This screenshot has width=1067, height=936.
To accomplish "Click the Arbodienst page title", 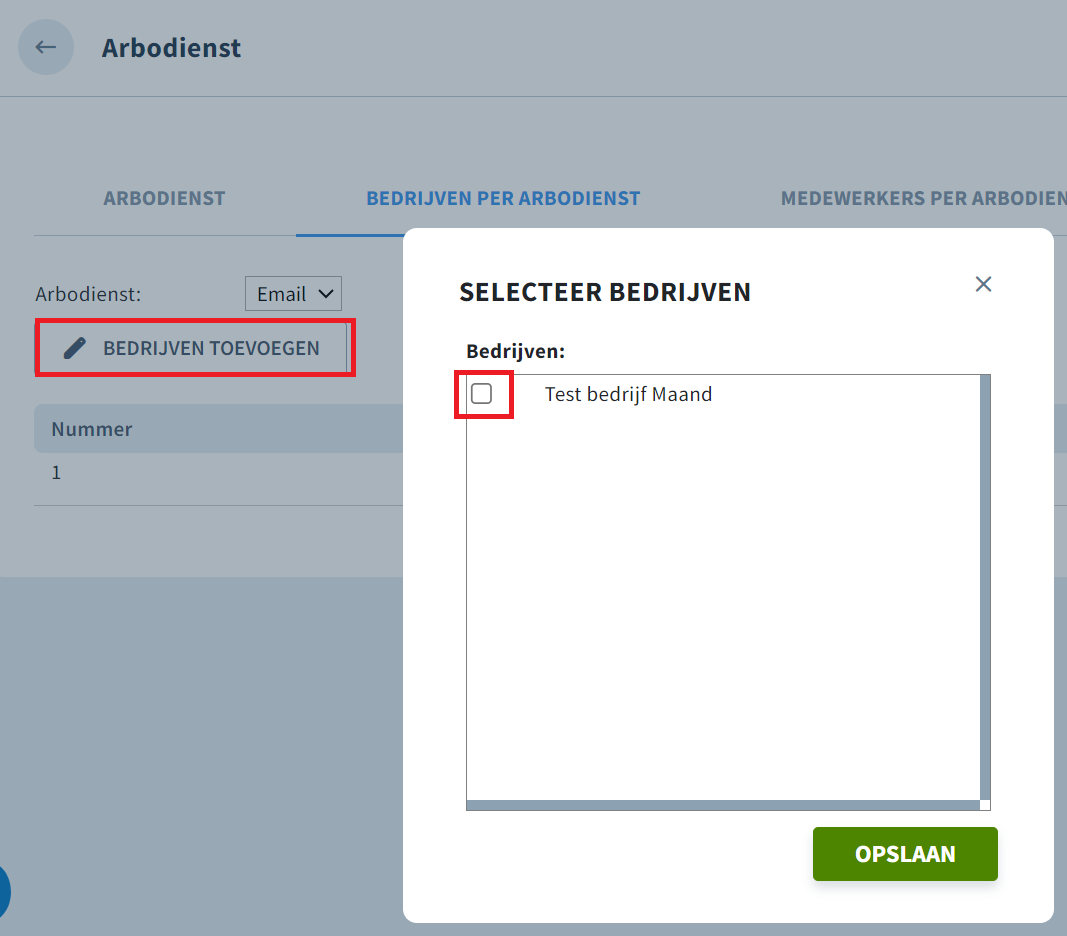I will [171, 48].
